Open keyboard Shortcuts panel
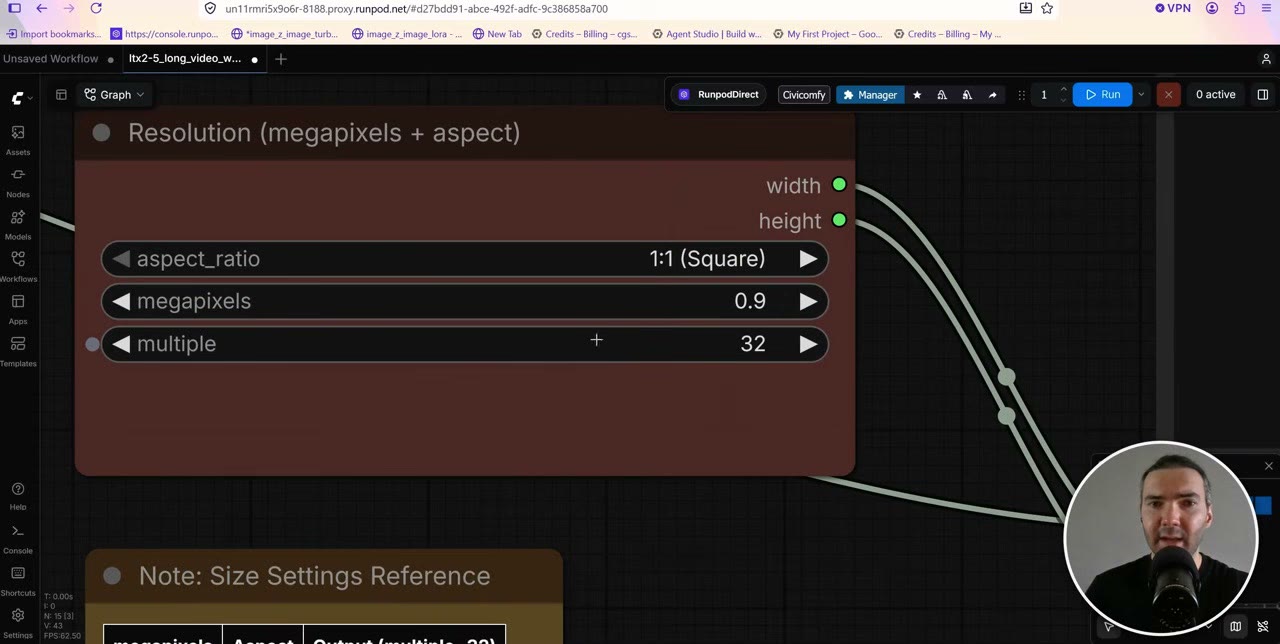Viewport: 1280px width, 644px height. 18,580
